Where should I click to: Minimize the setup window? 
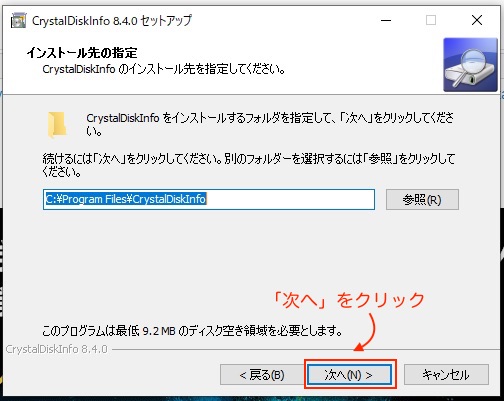point(386,20)
